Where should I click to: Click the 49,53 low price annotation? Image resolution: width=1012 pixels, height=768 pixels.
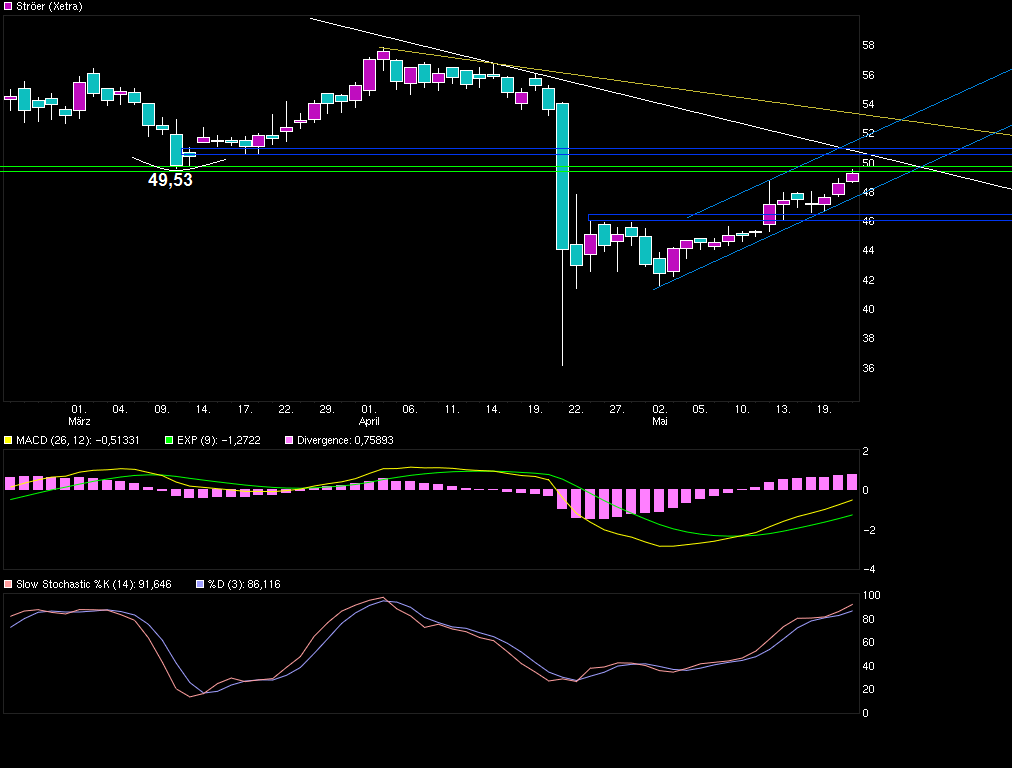[169, 180]
